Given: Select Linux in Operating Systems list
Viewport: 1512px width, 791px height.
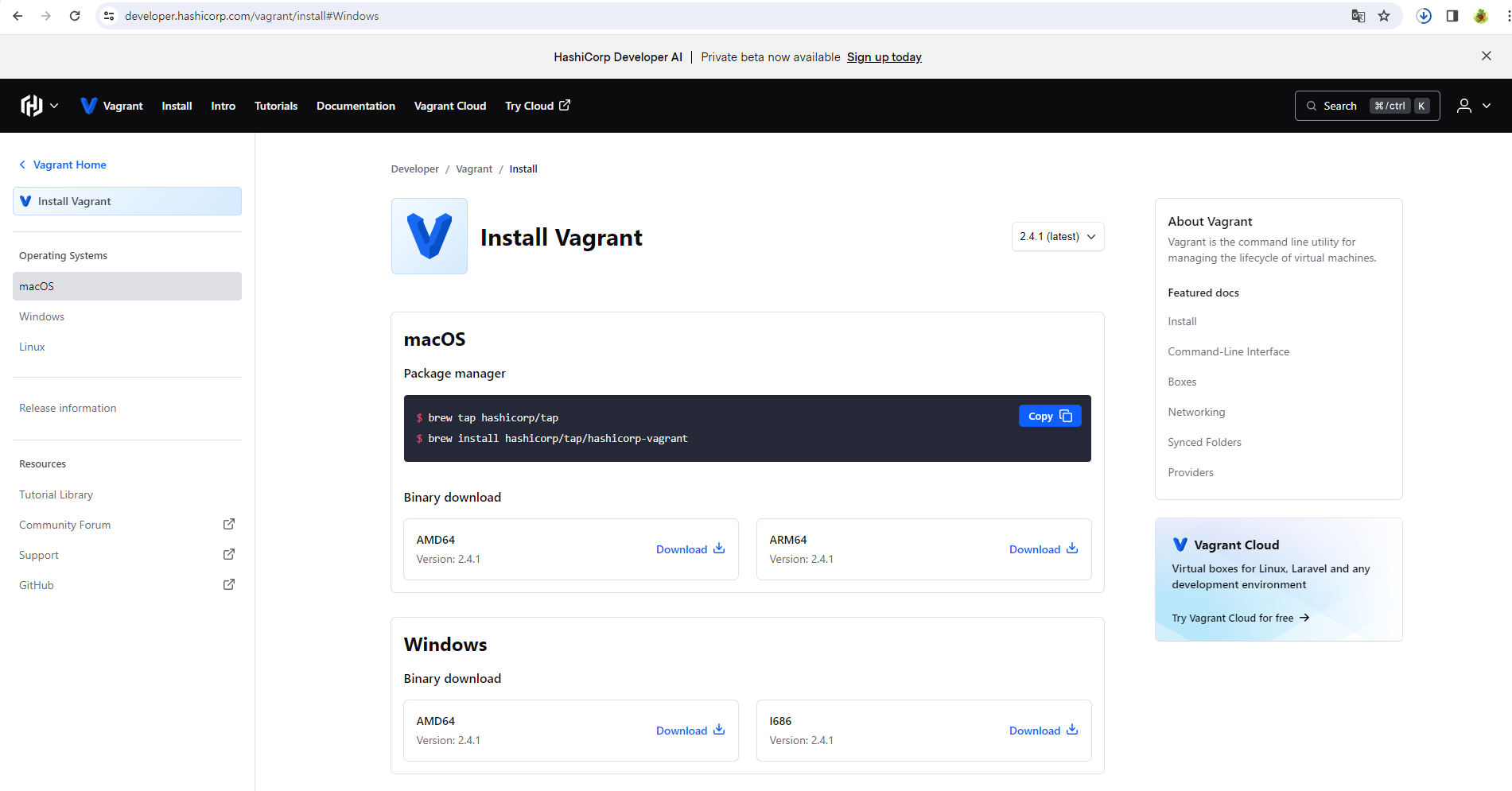Looking at the screenshot, I should tap(127, 347).
